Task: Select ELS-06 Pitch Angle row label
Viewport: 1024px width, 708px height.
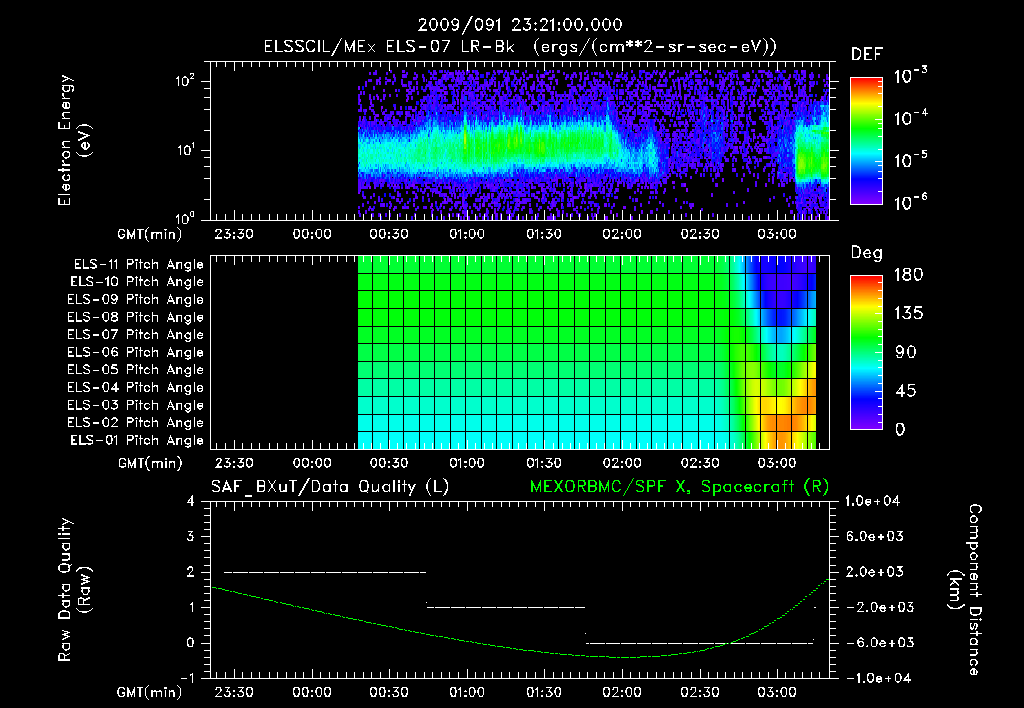Action: coord(136,353)
